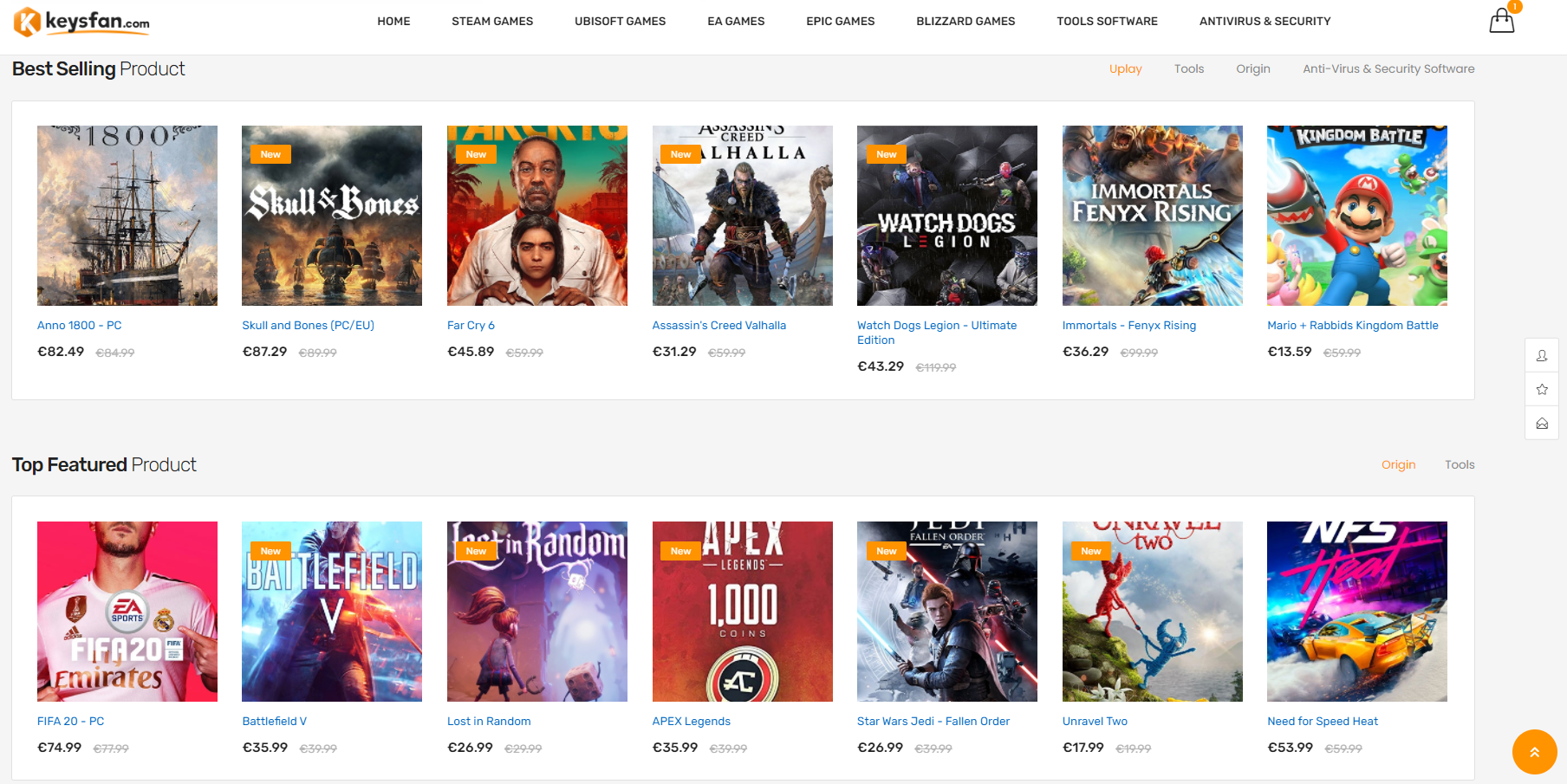Click the 'FIFA 20 - PC' title link
1567x784 pixels.
(71, 722)
